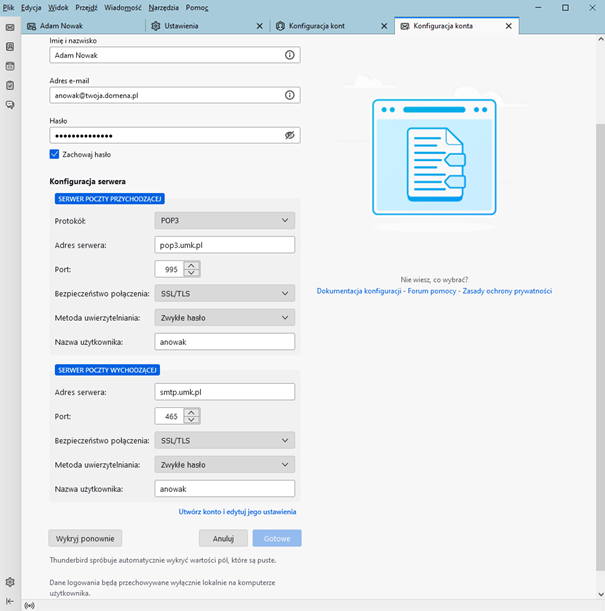605x611 pixels.
Task: Show info for Imię i nazwisko field
Action: click(289, 55)
